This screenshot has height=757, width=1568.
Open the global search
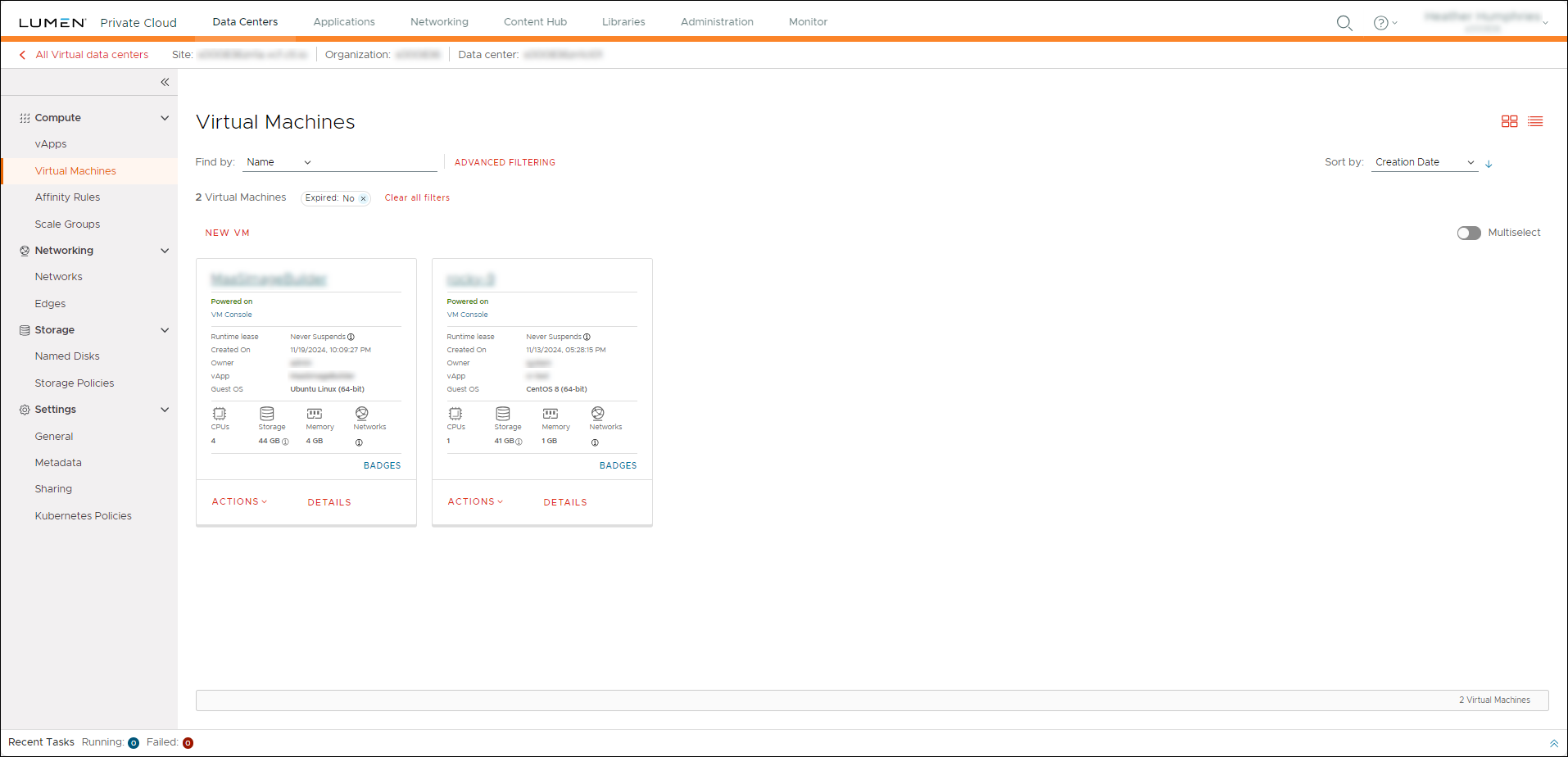[x=1344, y=23]
